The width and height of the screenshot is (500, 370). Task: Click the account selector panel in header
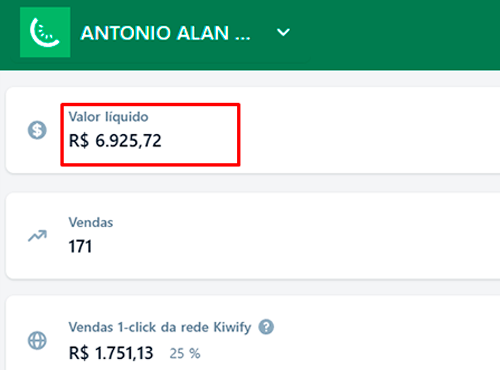(160, 32)
